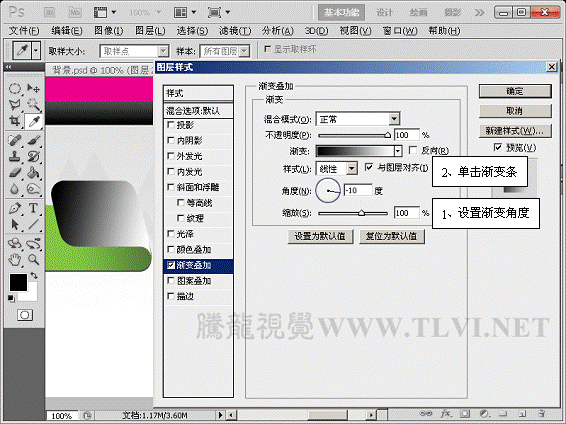
Task: Swap foreground and background colors
Action: tap(34, 276)
